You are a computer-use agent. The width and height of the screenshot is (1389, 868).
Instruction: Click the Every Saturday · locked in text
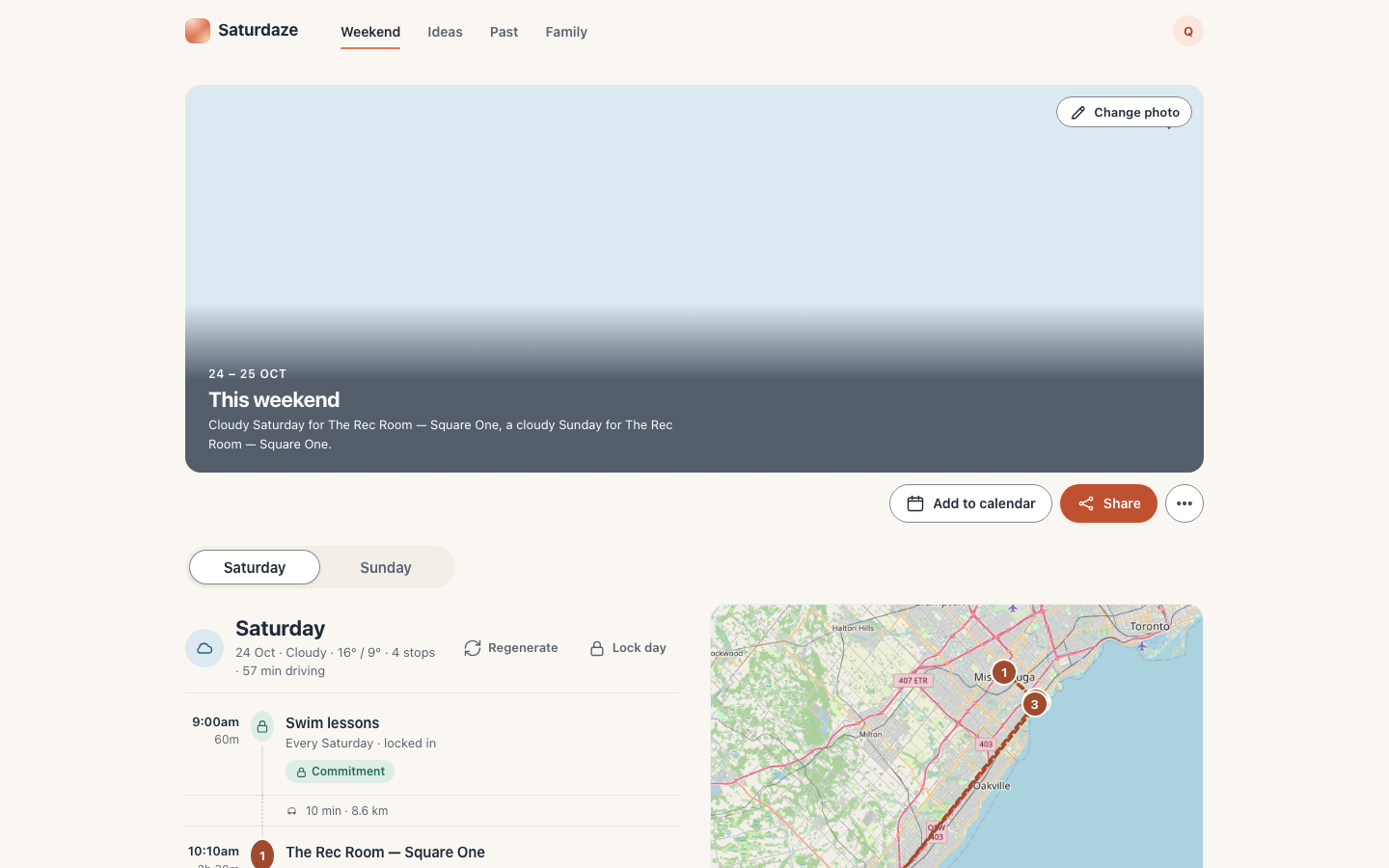click(361, 744)
